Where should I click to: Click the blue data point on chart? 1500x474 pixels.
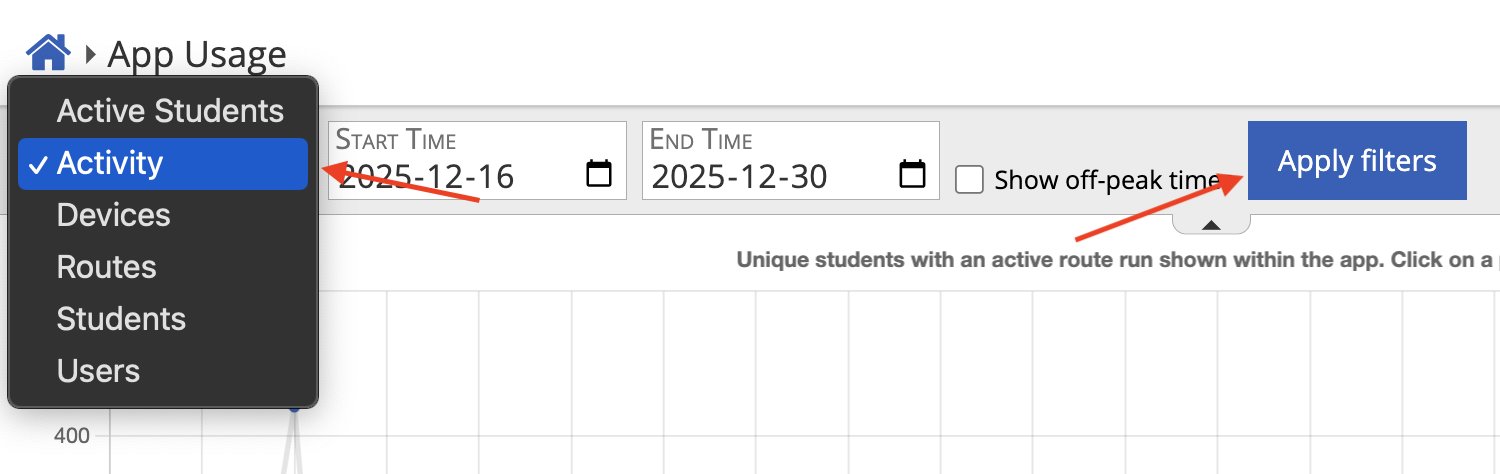294,408
